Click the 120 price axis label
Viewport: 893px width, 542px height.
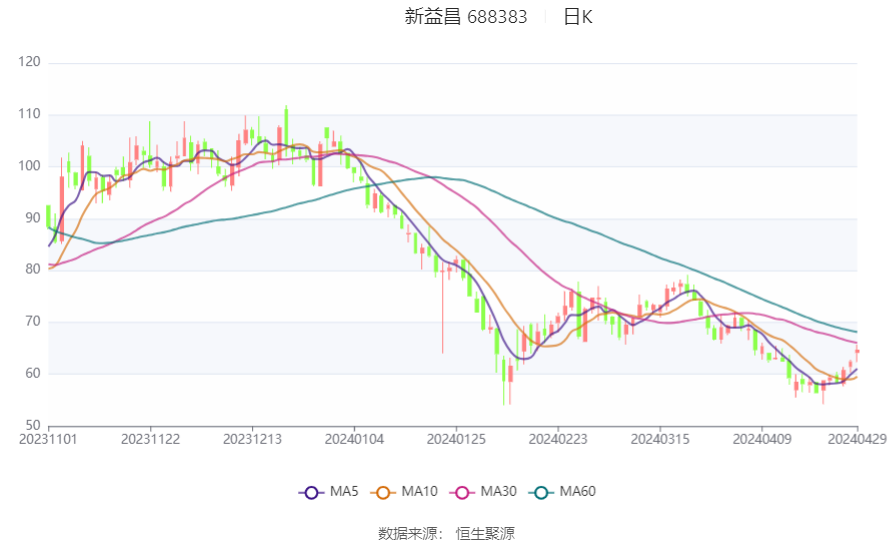pos(29,61)
